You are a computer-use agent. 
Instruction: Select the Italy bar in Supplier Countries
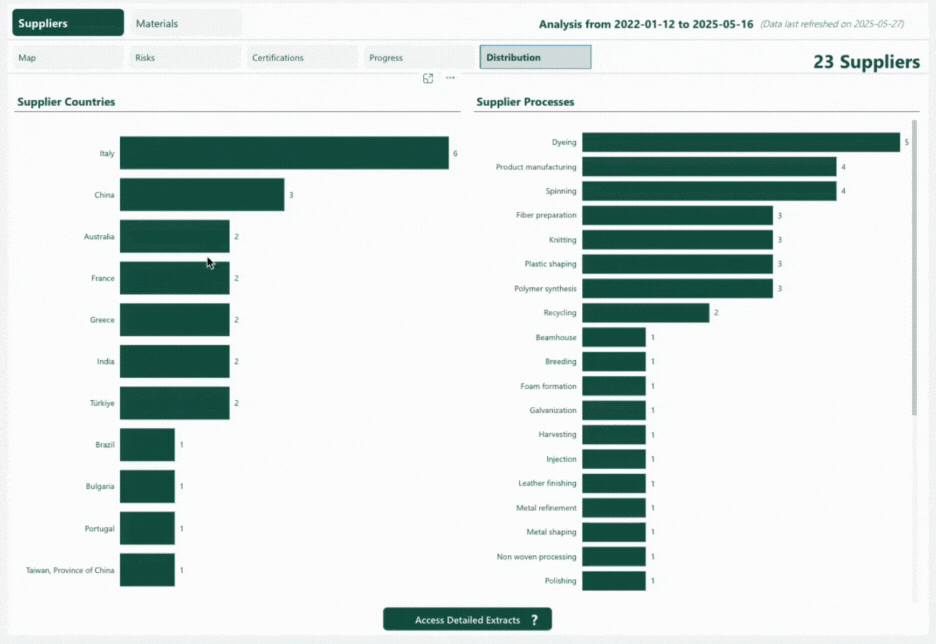(x=283, y=153)
